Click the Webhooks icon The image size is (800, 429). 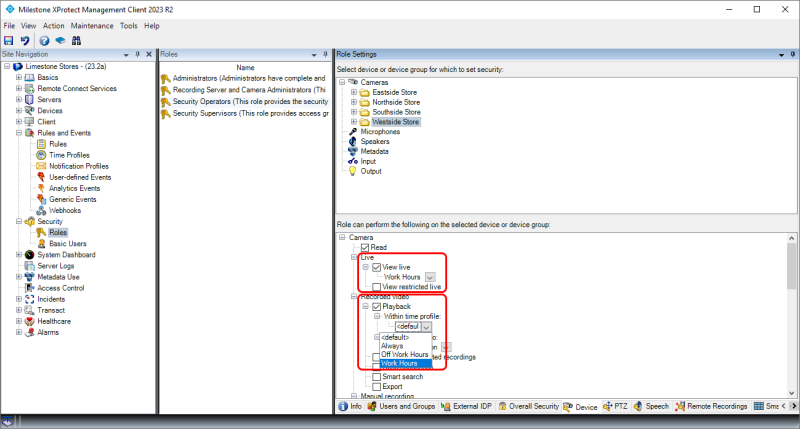(41, 210)
